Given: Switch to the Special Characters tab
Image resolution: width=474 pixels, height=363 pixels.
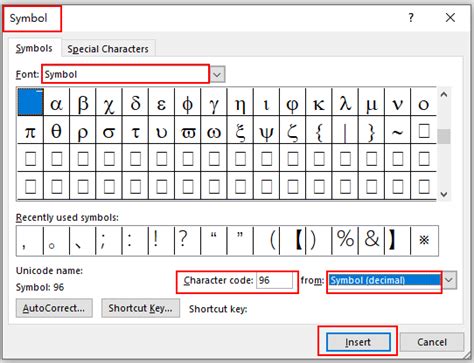Looking at the screenshot, I should pos(108,49).
